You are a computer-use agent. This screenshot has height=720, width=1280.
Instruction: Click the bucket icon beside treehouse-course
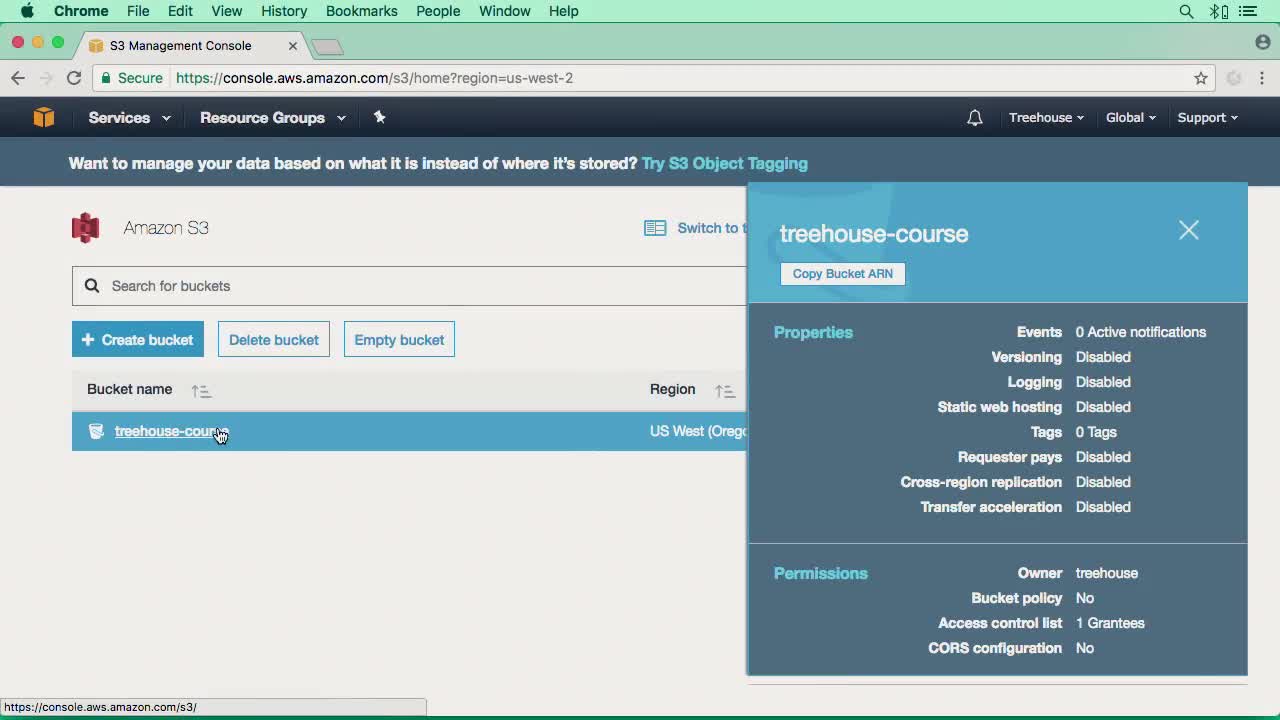(96, 431)
